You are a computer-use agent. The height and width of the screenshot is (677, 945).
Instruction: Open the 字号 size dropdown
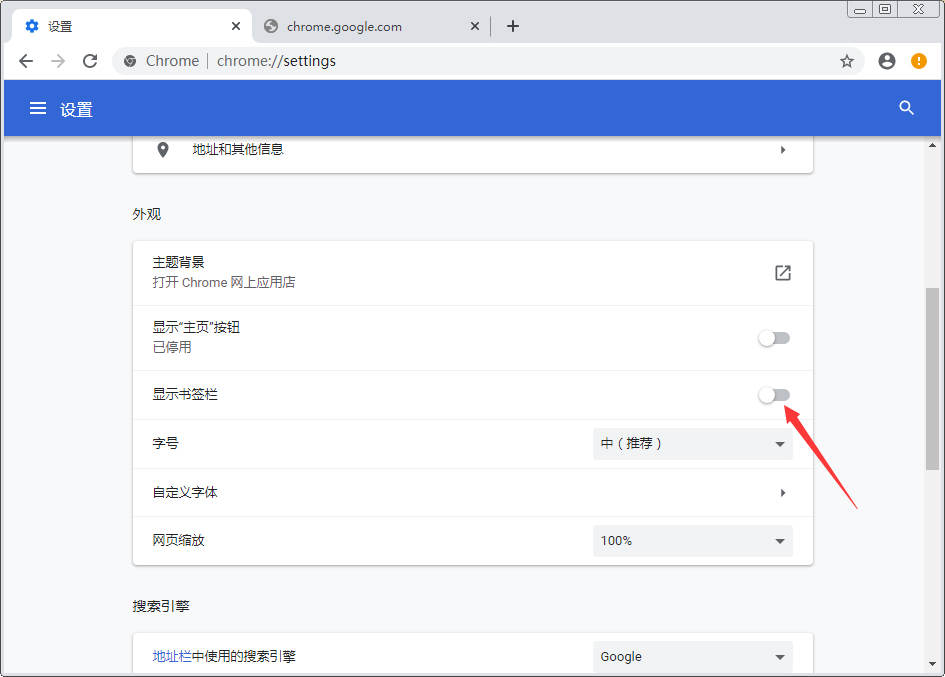click(x=692, y=443)
